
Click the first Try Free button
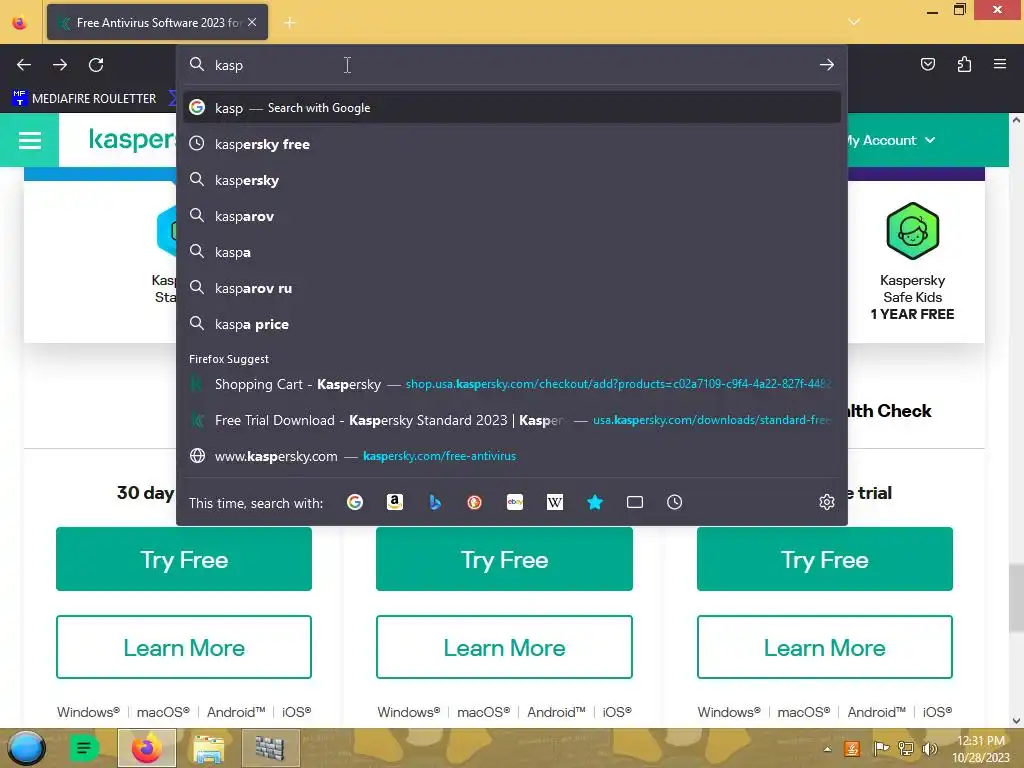point(184,559)
